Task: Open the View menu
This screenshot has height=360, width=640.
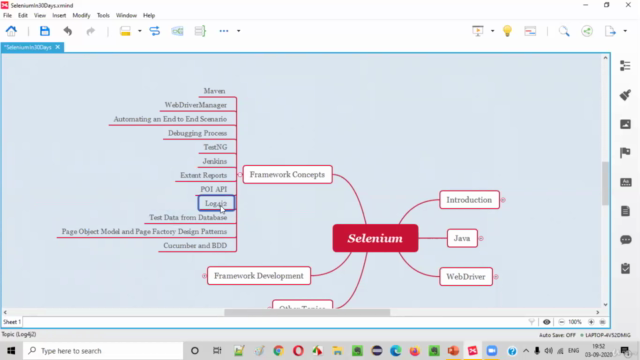Action: coord(40,16)
